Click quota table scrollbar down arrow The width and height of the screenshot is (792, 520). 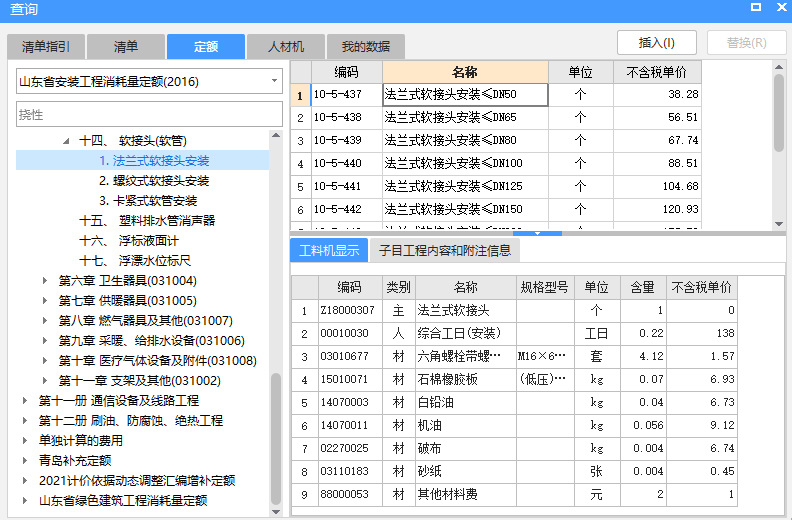[x=779, y=224]
